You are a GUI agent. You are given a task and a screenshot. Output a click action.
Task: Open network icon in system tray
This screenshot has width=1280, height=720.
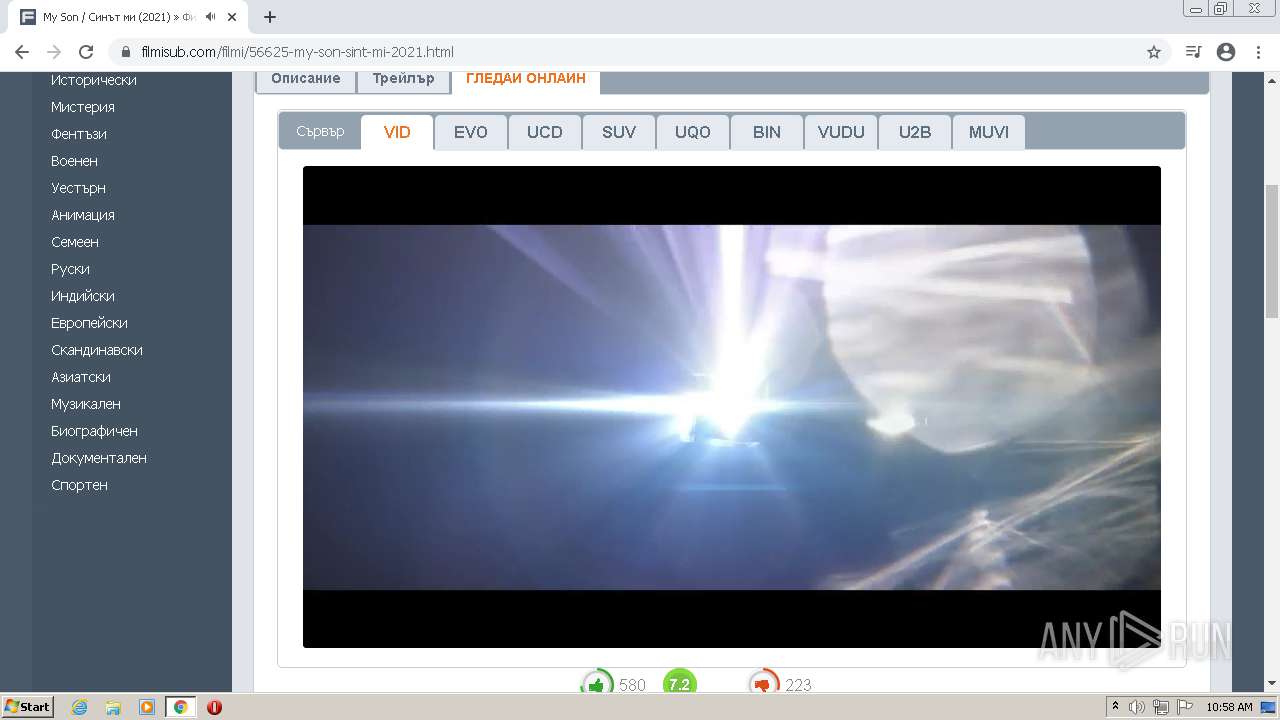pyautogui.click(x=1161, y=707)
